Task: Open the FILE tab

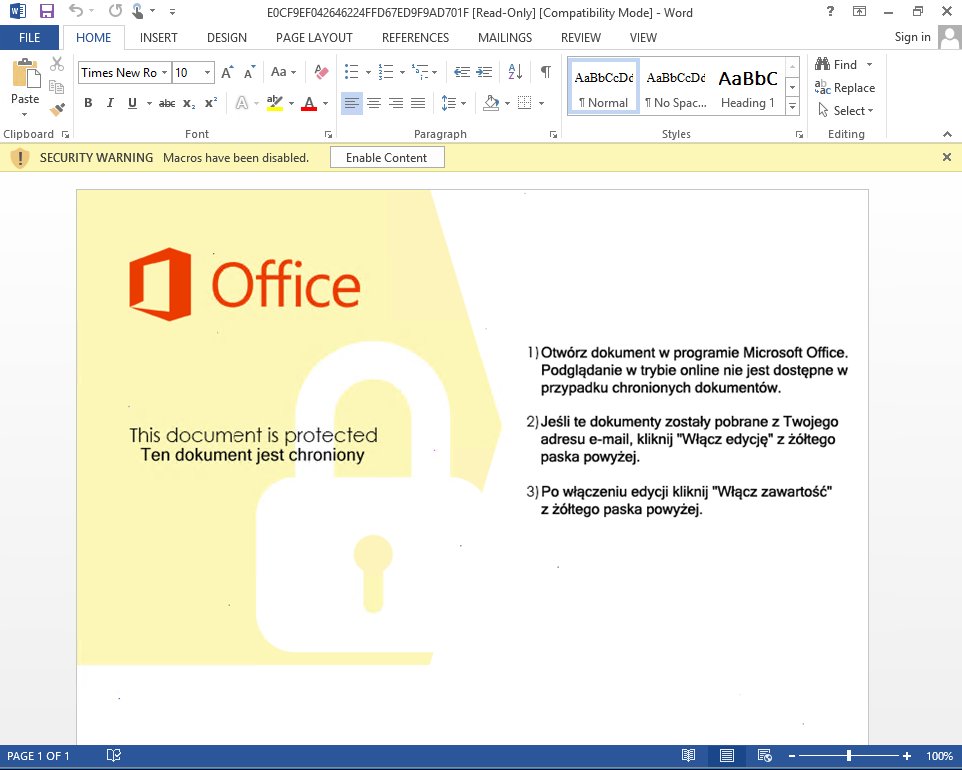Action: (29, 37)
